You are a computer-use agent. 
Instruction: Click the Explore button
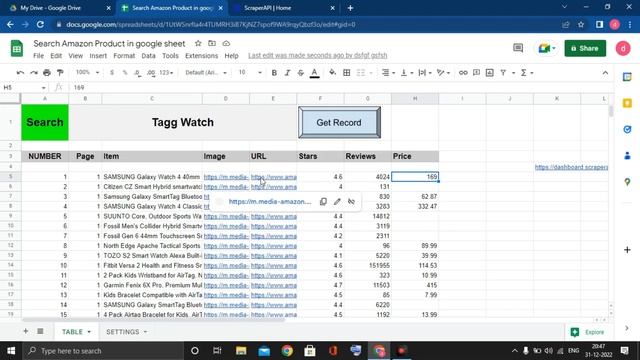pos(589,332)
